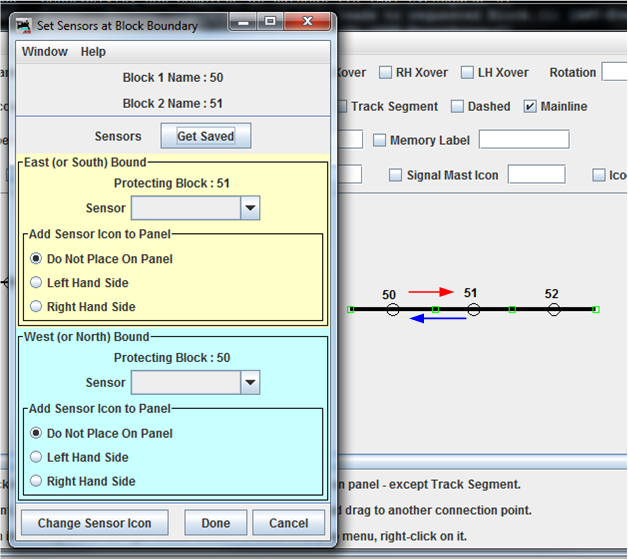This screenshot has width=628, height=560.
Task: Click green end point right of block 52
Action: [x=595, y=310]
